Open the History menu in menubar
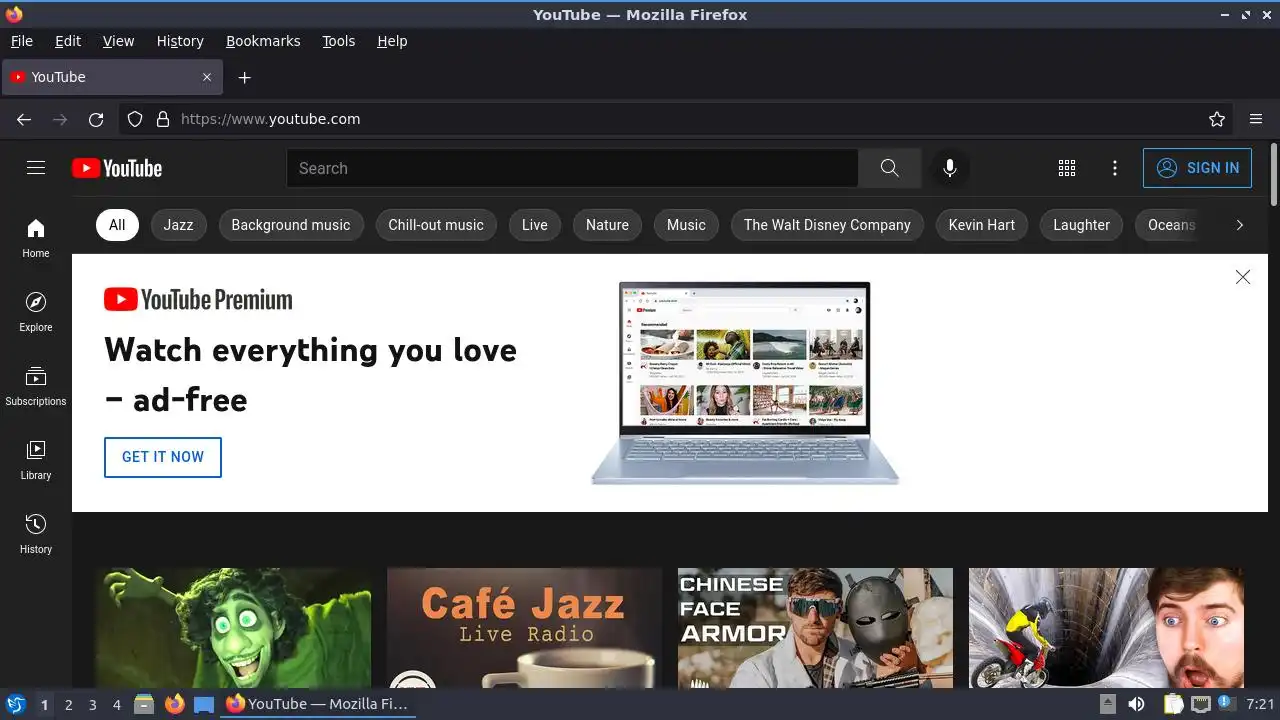Image resolution: width=1280 pixels, height=720 pixels. click(x=180, y=41)
